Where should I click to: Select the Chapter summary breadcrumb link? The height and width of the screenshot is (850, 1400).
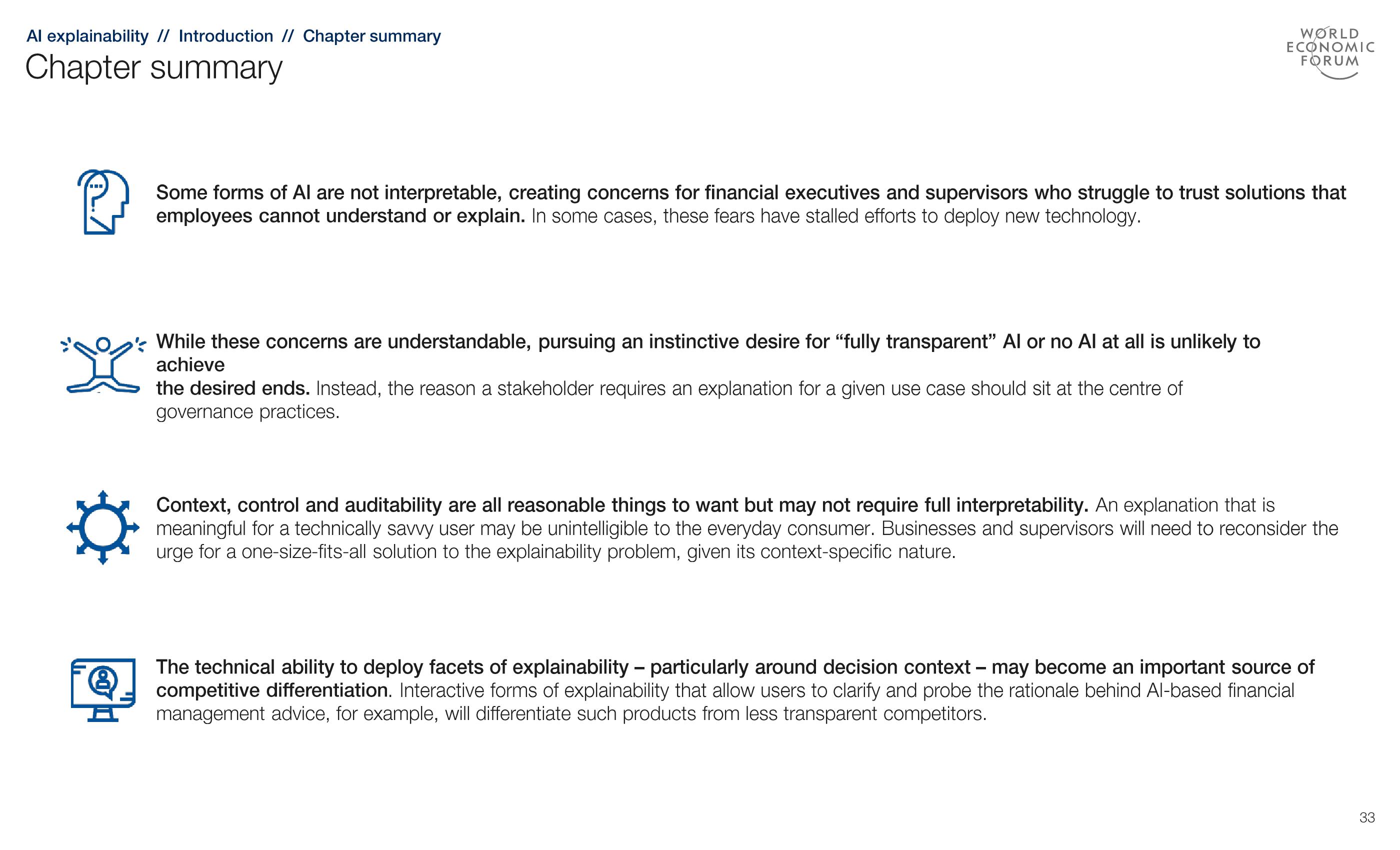point(371,36)
